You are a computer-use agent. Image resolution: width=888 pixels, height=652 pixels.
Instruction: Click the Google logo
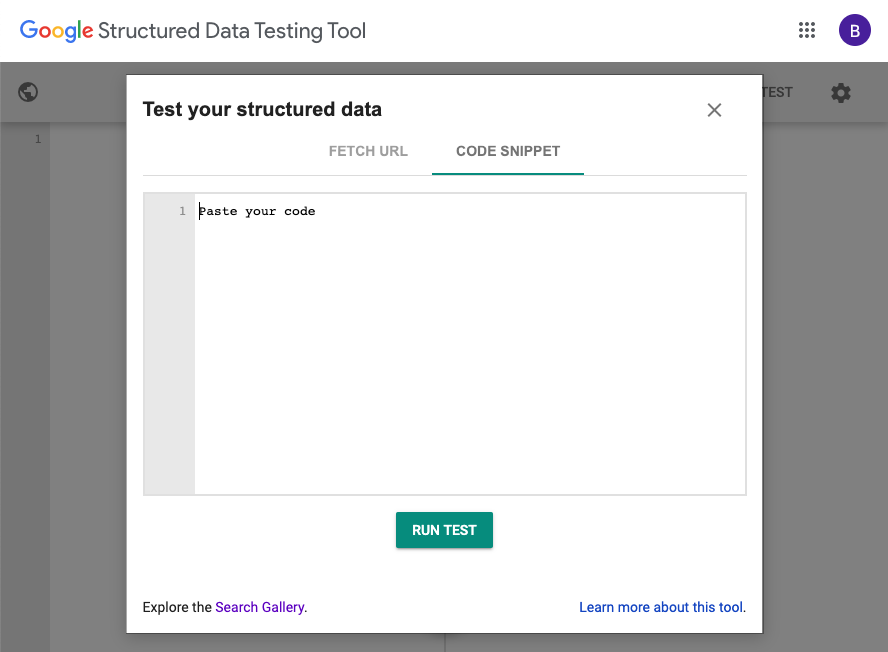click(x=56, y=31)
